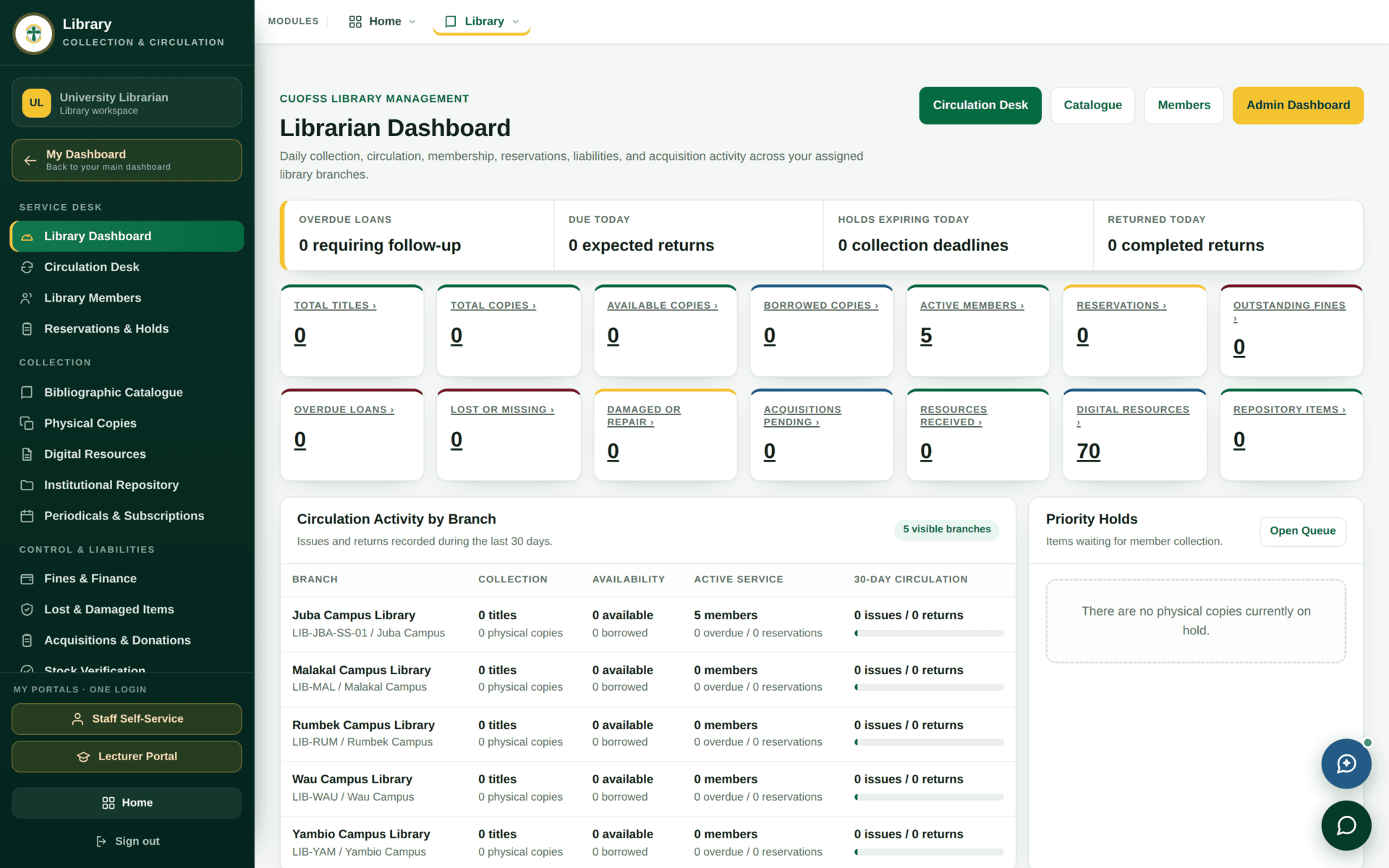1389x868 pixels.
Task: Open Institutional Repository in the sidebar
Action: 127,485
